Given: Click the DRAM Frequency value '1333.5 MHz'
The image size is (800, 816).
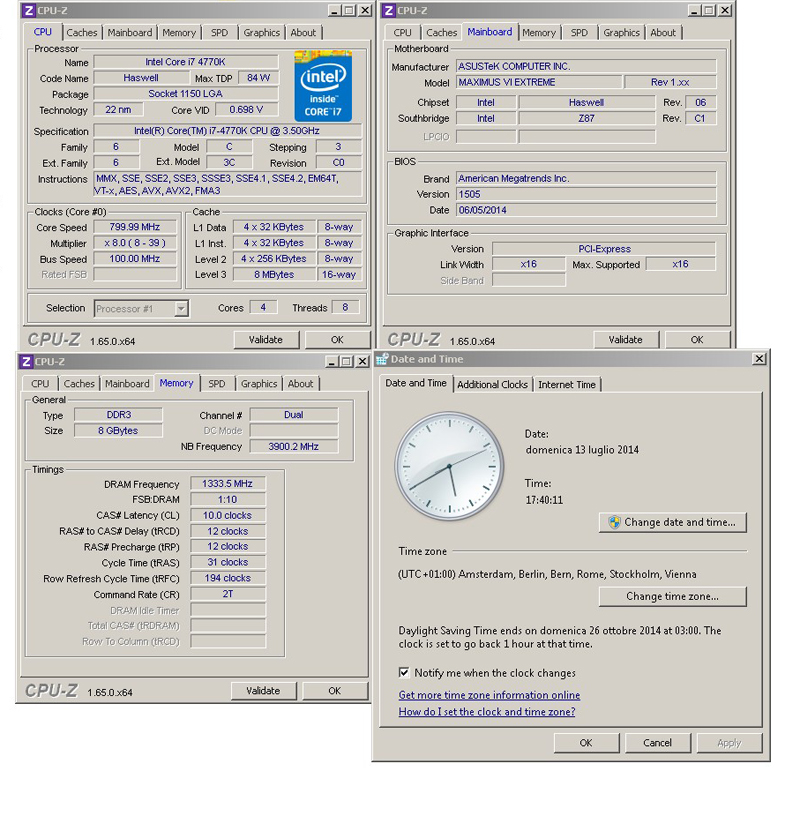Looking at the screenshot, I should 228,483.
